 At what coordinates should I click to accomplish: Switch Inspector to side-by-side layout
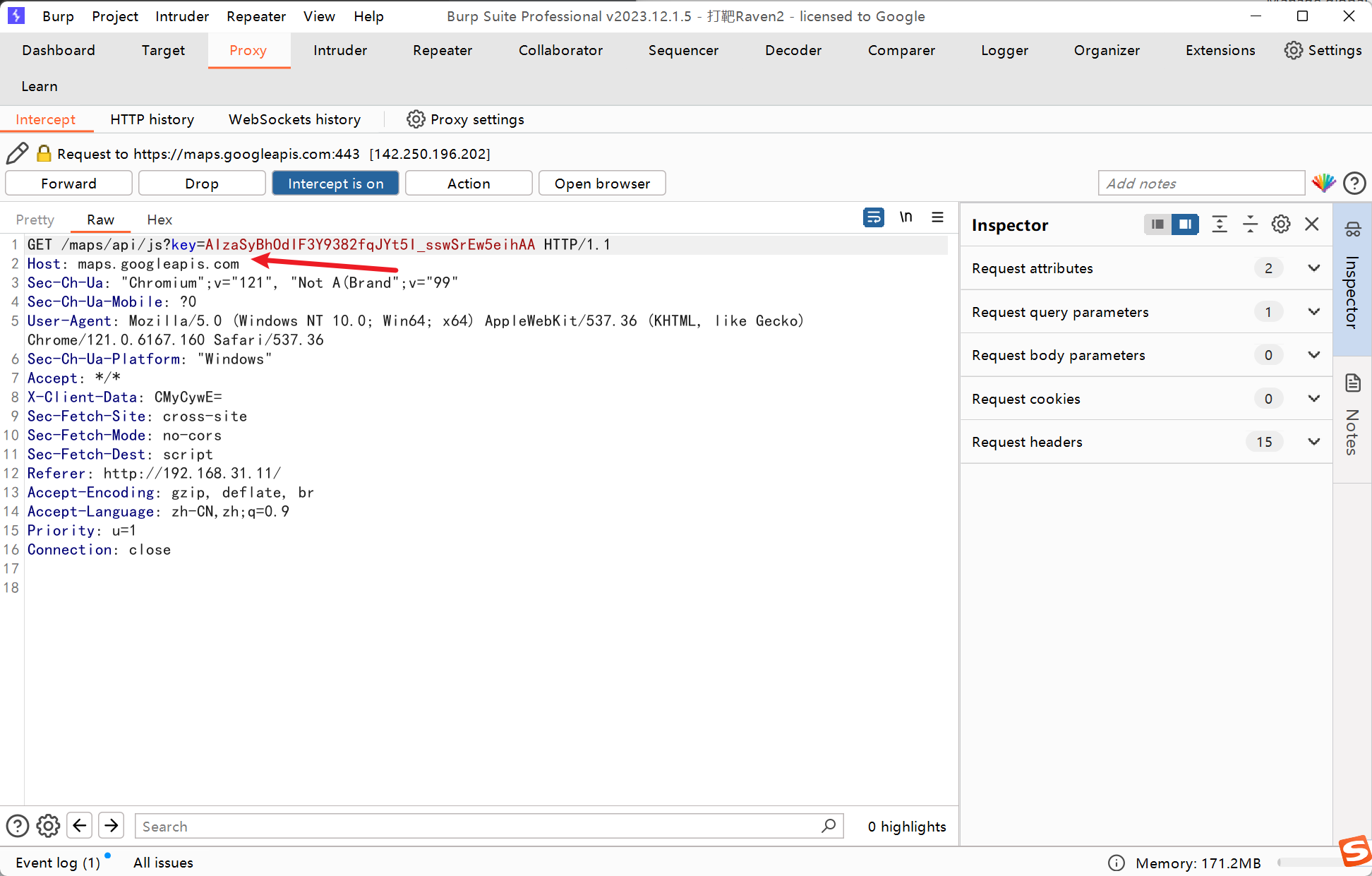(x=1185, y=224)
